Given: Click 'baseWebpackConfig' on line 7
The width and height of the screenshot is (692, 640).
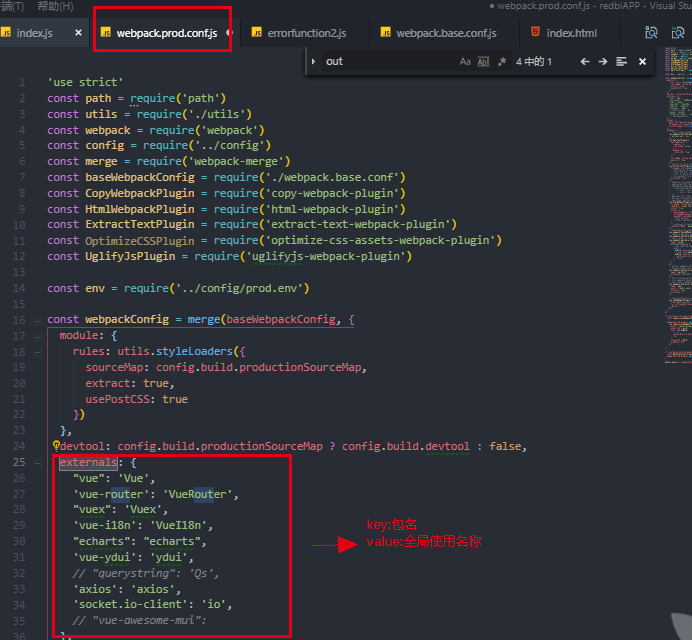Looking at the screenshot, I should click(140, 177).
